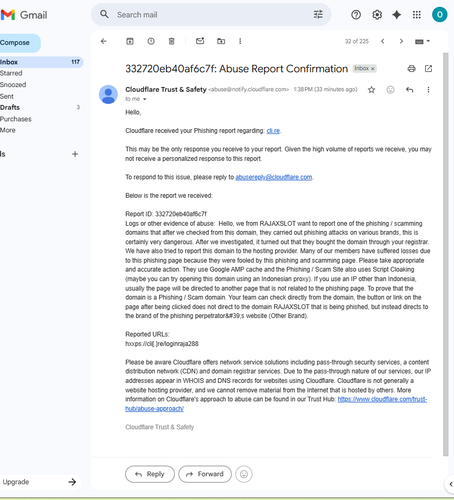Image resolution: width=454 pixels, height=500 pixels.
Task: Click the Compose button
Action: pos(19,43)
